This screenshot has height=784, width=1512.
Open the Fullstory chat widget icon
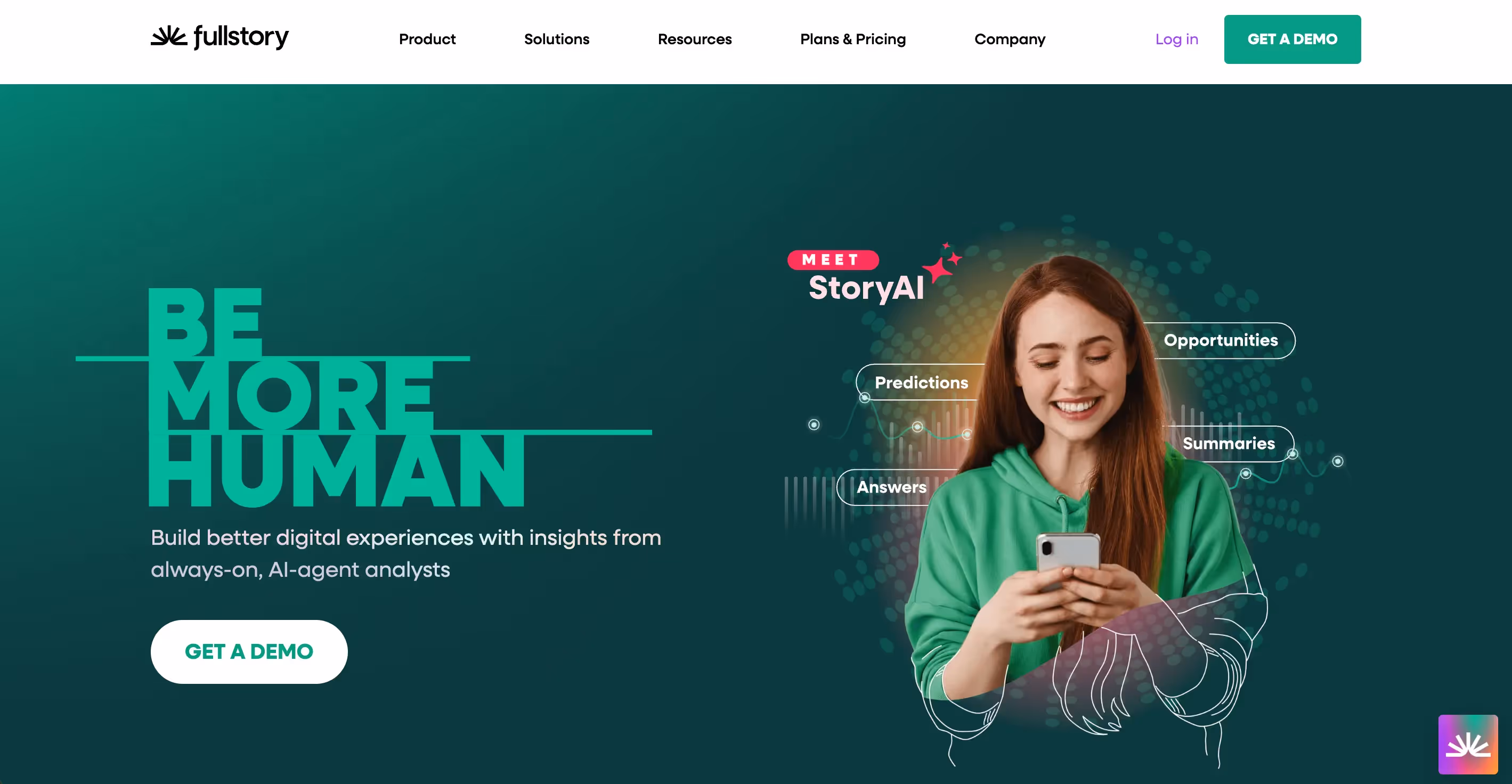click(x=1467, y=744)
